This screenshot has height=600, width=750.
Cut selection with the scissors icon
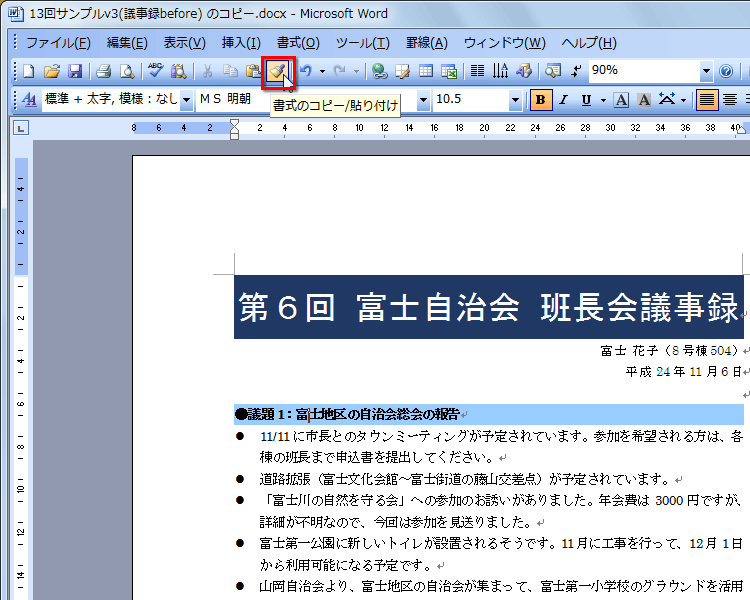point(207,72)
